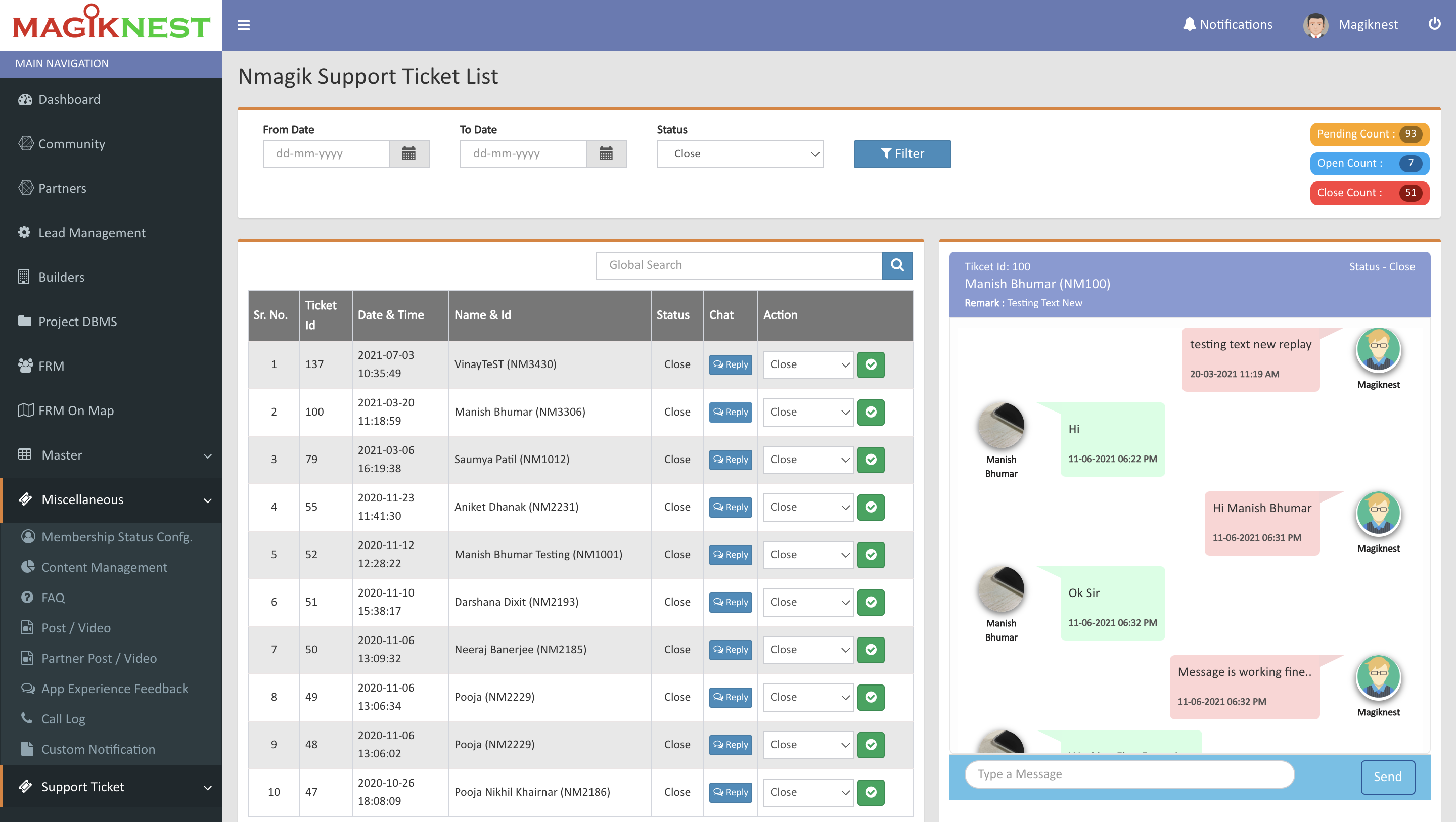The width and height of the screenshot is (1456, 822).
Task: Click the Close Count badge
Action: pyautogui.click(x=1370, y=193)
